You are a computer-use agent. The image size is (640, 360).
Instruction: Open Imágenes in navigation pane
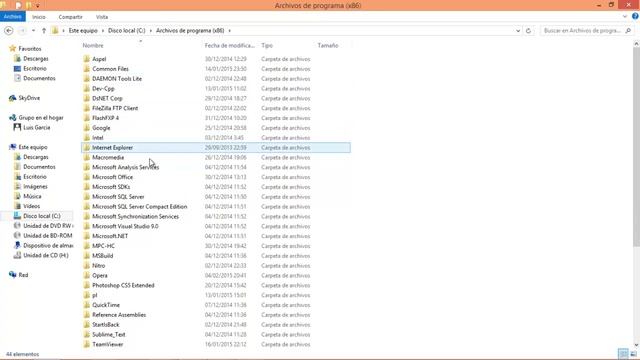[x=35, y=186]
